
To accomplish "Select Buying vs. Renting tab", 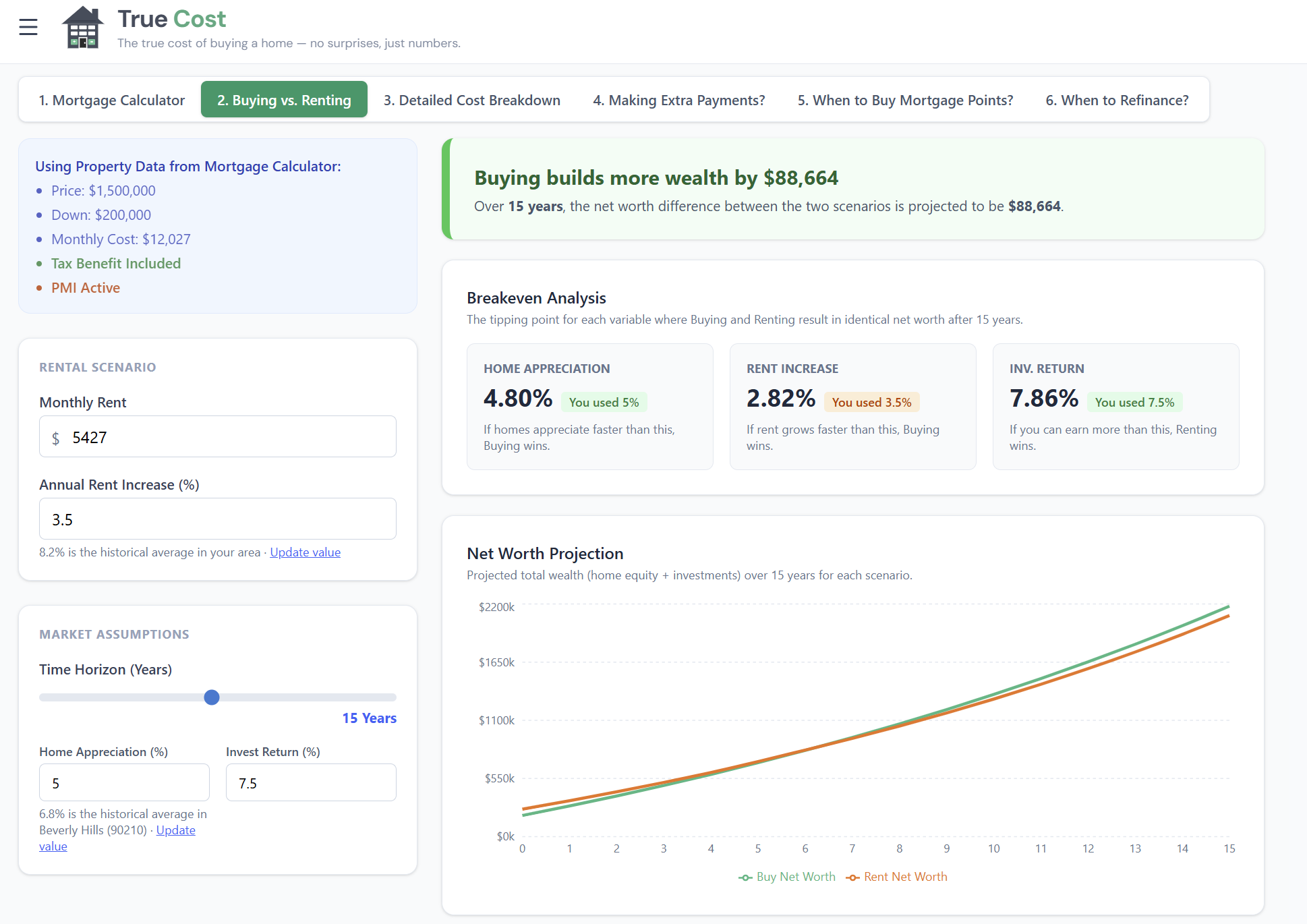I will click(284, 100).
